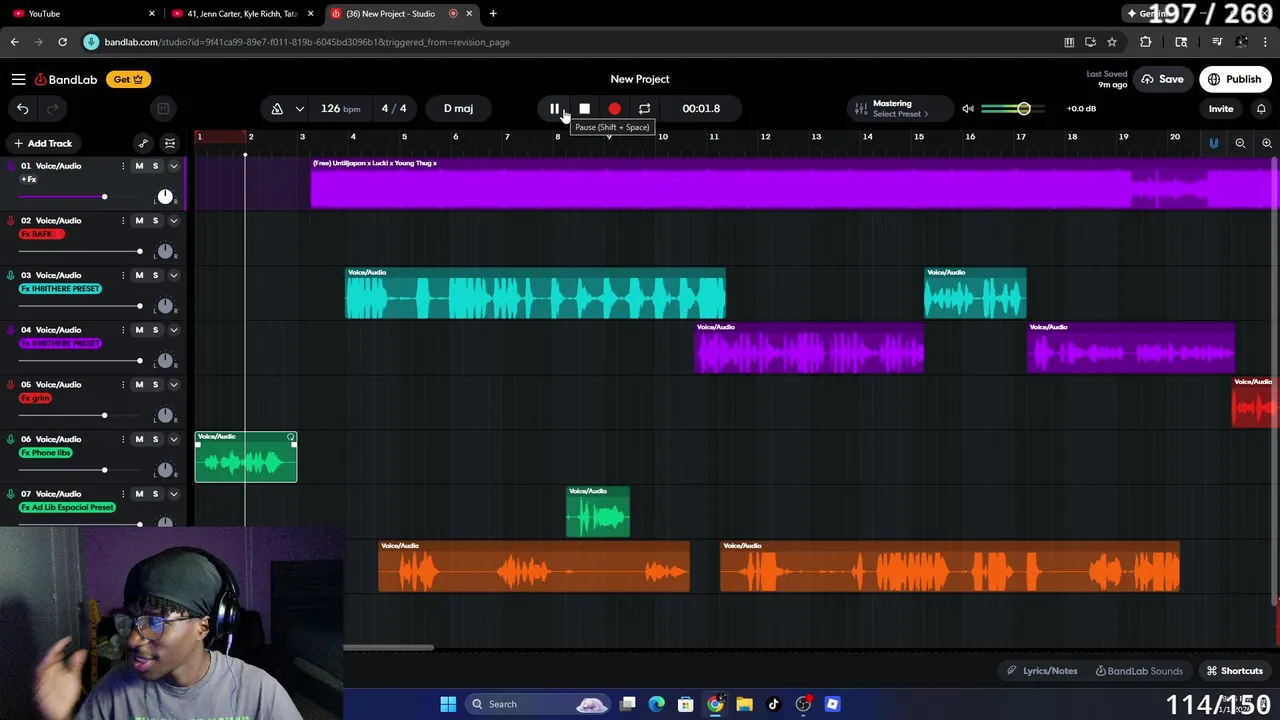
Task: Click the Get membership button
Action: pos(128,79)
